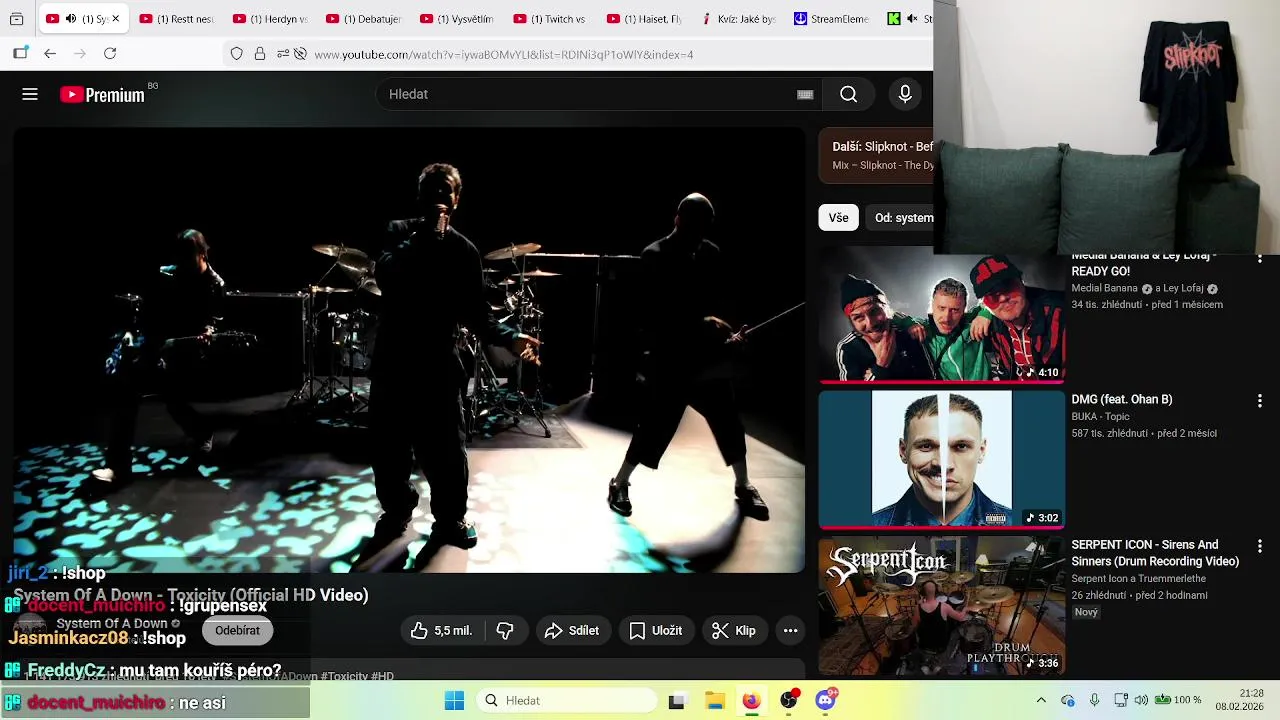This screenshot has height=720, width=1280.
Task: Open the on-screen keyboard in search box
Action: tap(805, 94)
